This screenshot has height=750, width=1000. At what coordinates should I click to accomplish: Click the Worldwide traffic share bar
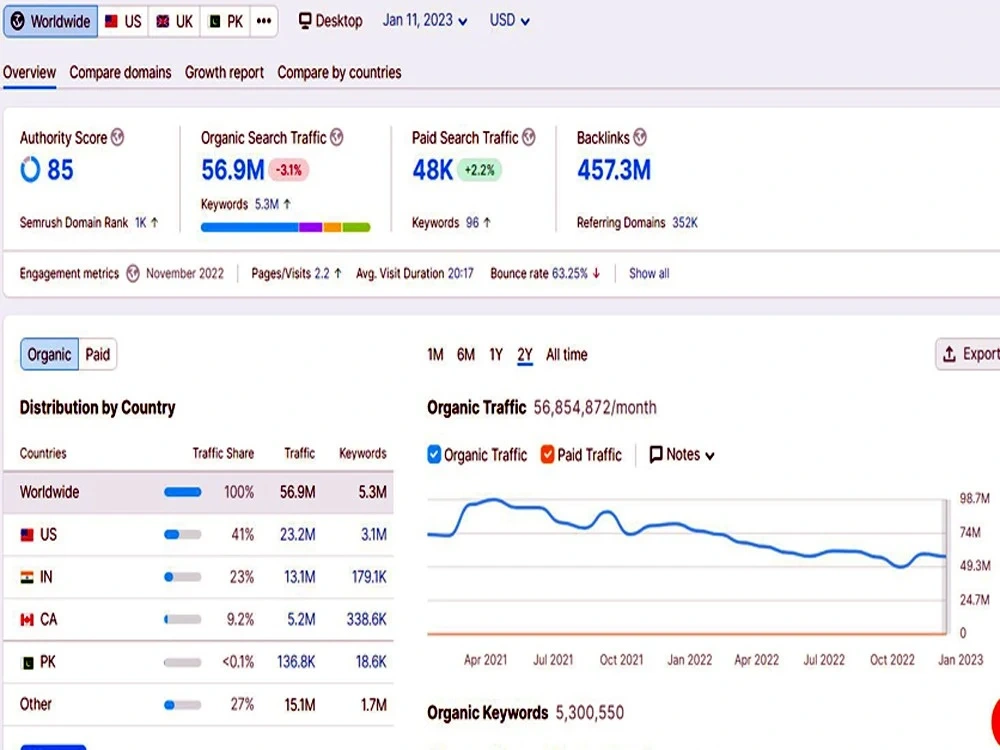[182, 492]
